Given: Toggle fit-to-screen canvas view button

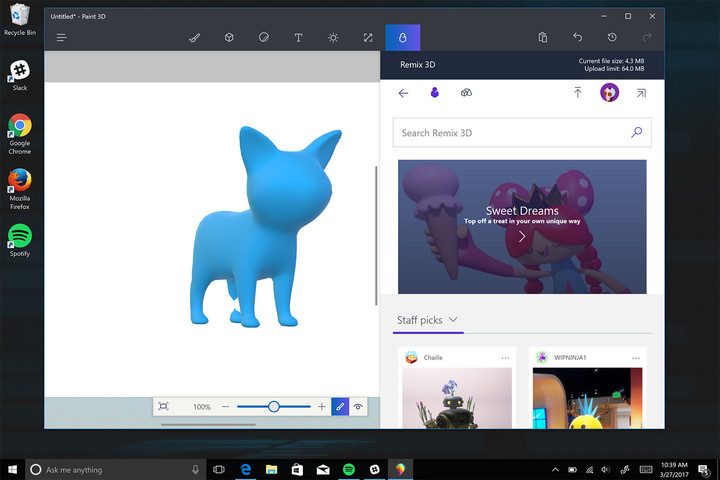Looking at the screenshot, I should coord(163,407).
